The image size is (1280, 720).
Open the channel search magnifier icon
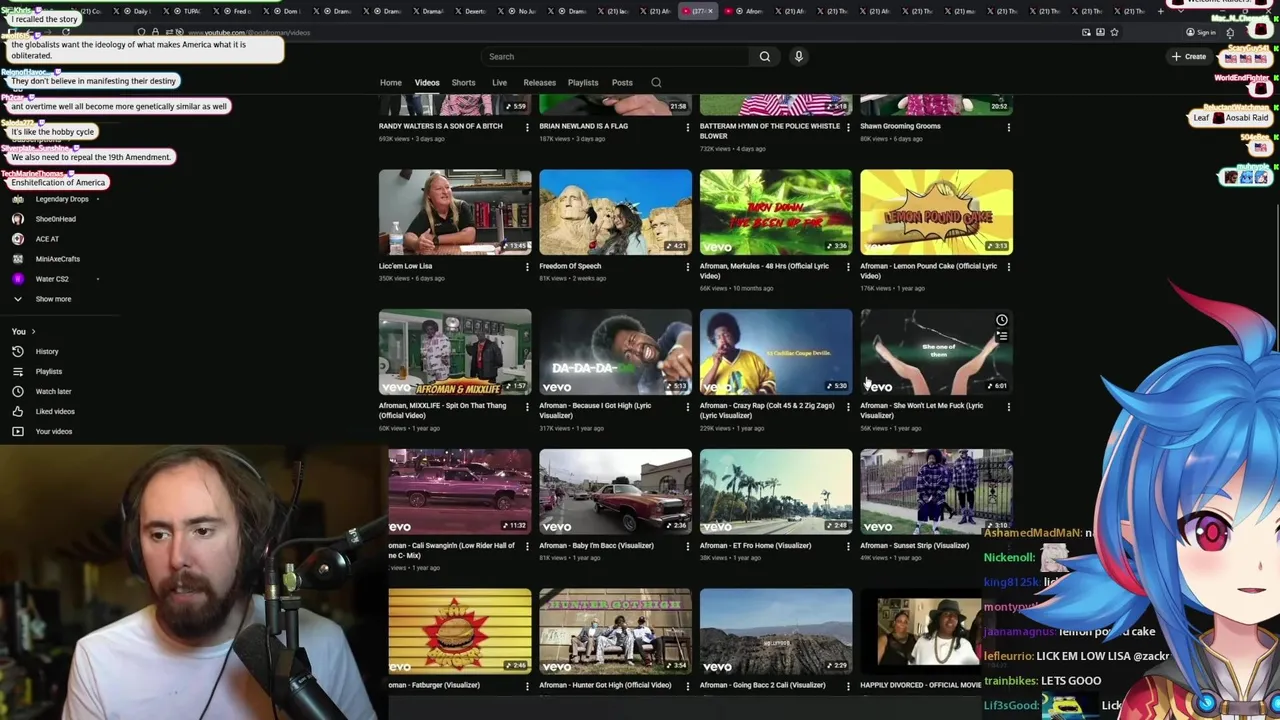[656, 83]
